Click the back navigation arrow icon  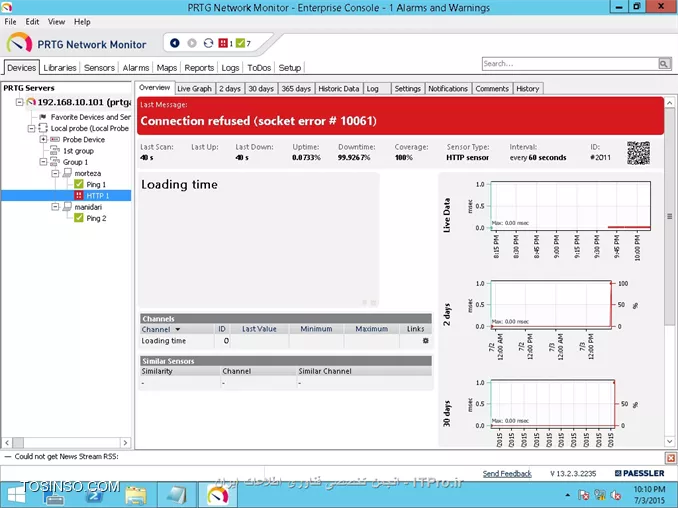[175, 43]
